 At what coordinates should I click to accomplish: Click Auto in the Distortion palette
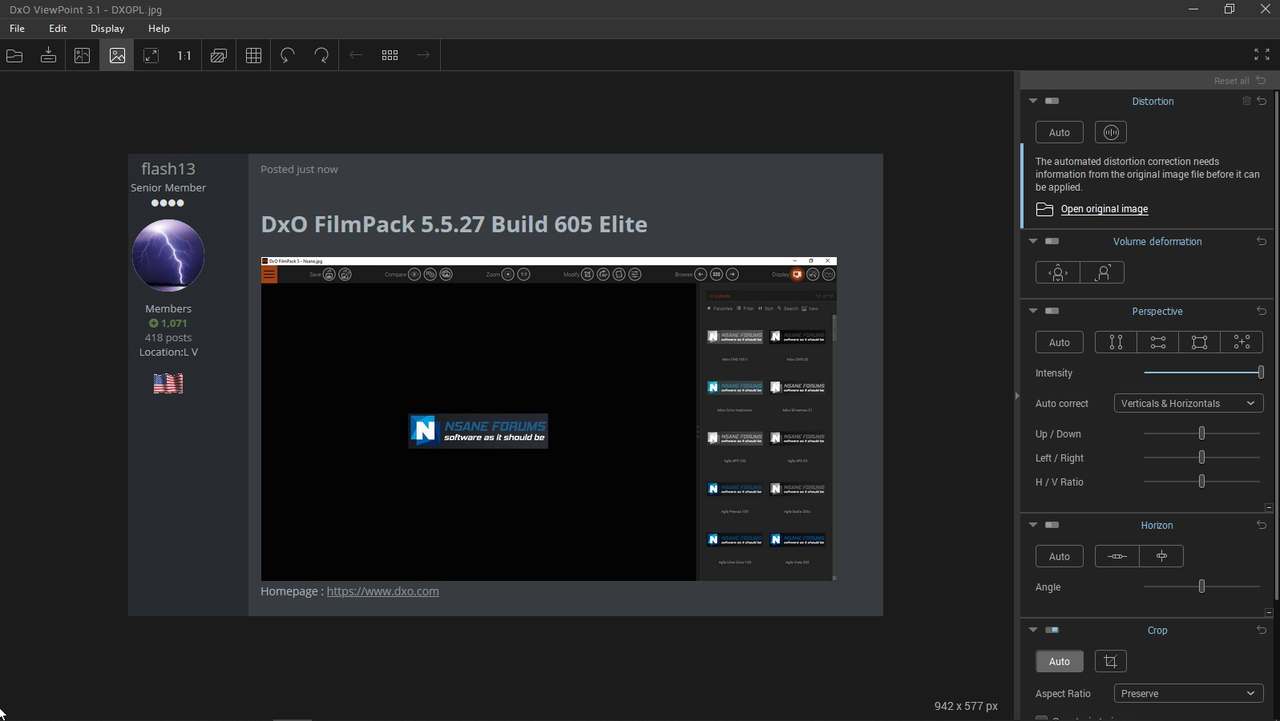[x=1059, y=132]
